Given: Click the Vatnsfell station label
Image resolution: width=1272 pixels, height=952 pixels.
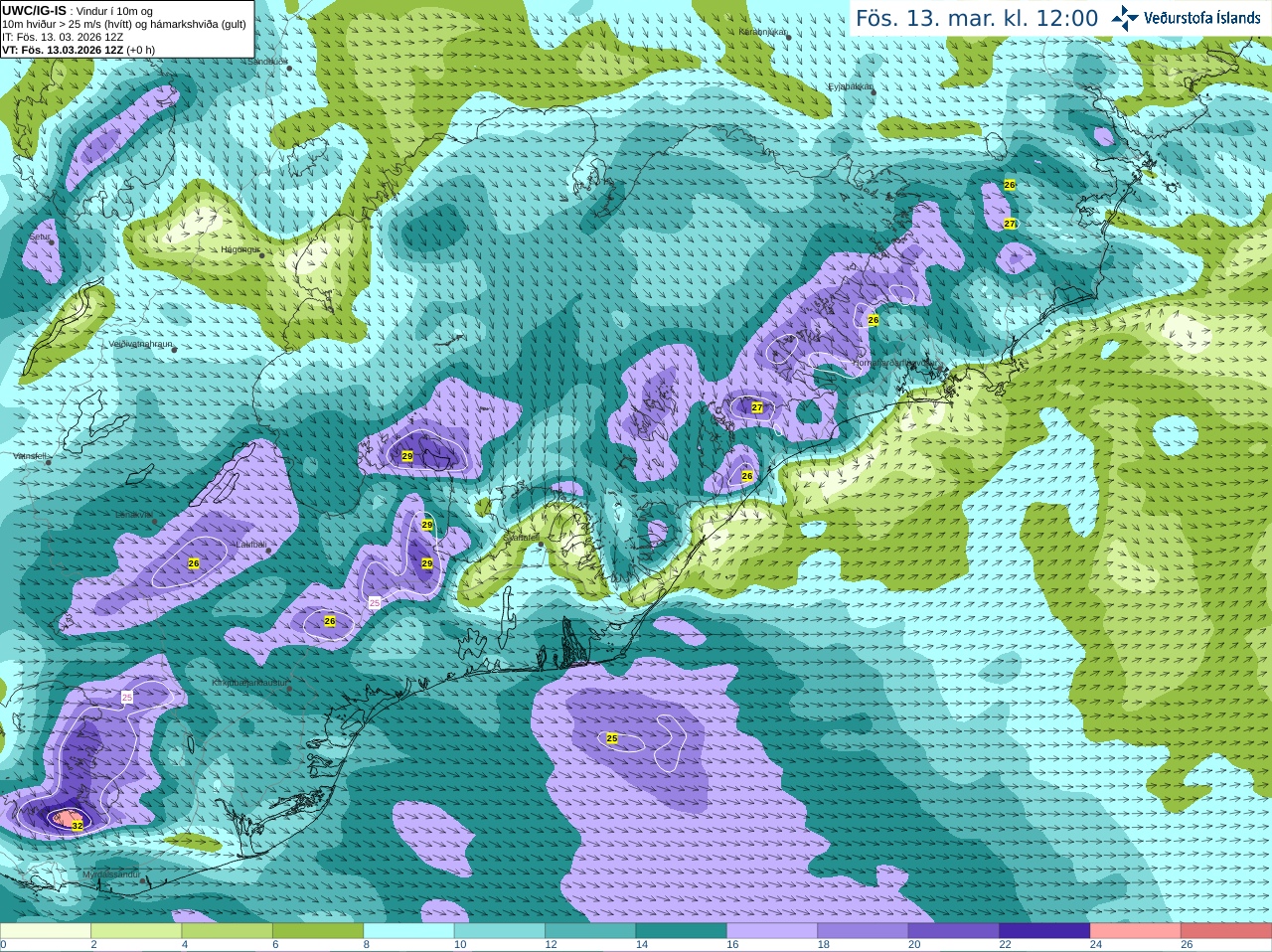Looking at the screenshot, I should 29,456.
